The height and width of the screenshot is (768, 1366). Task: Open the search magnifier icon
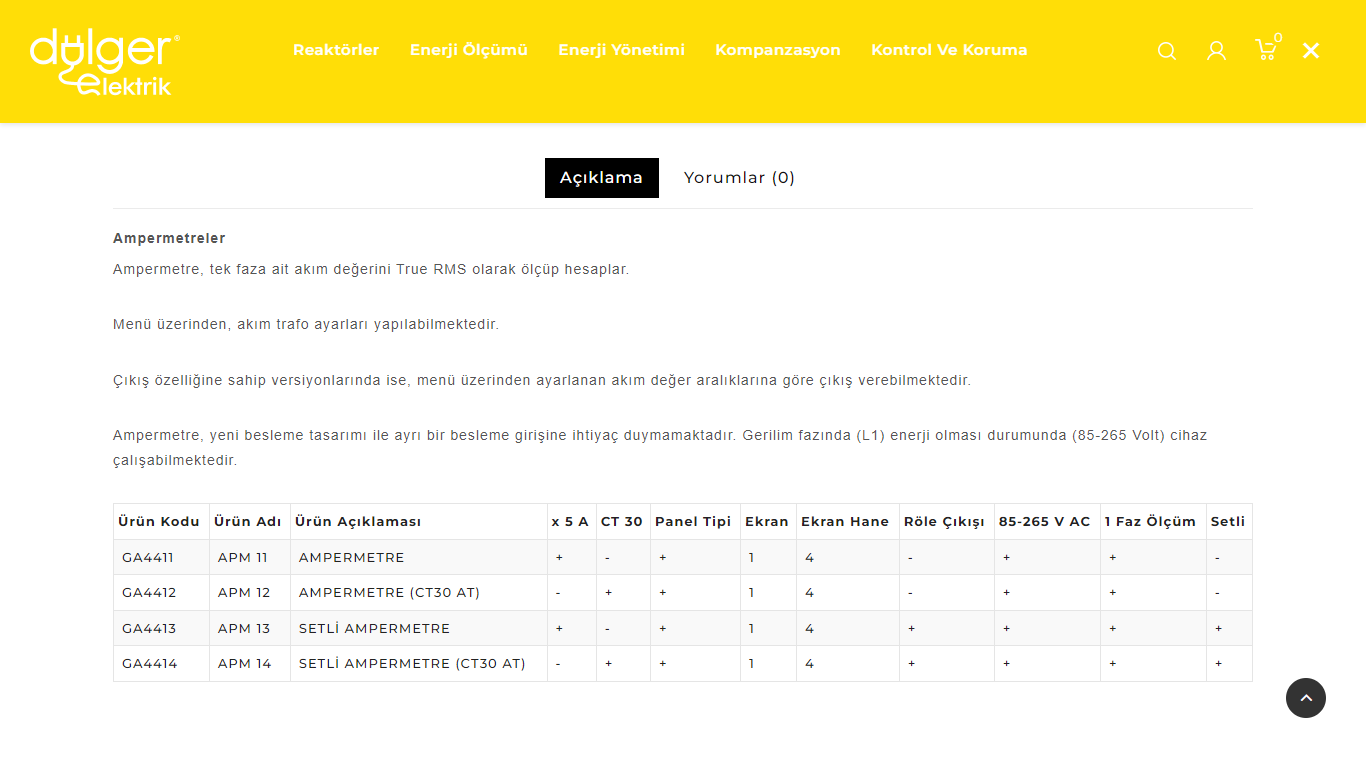pos(1166,51)
